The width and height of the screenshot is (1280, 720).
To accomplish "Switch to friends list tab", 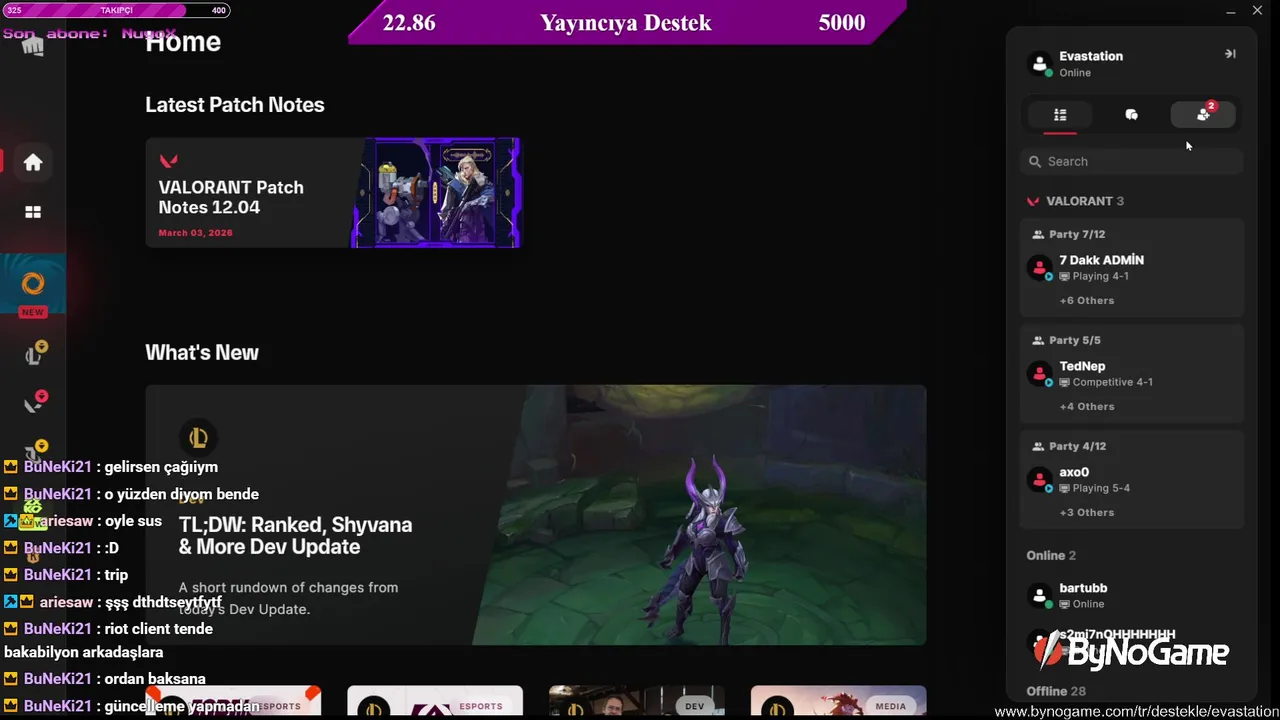I will click(1060, 115).
